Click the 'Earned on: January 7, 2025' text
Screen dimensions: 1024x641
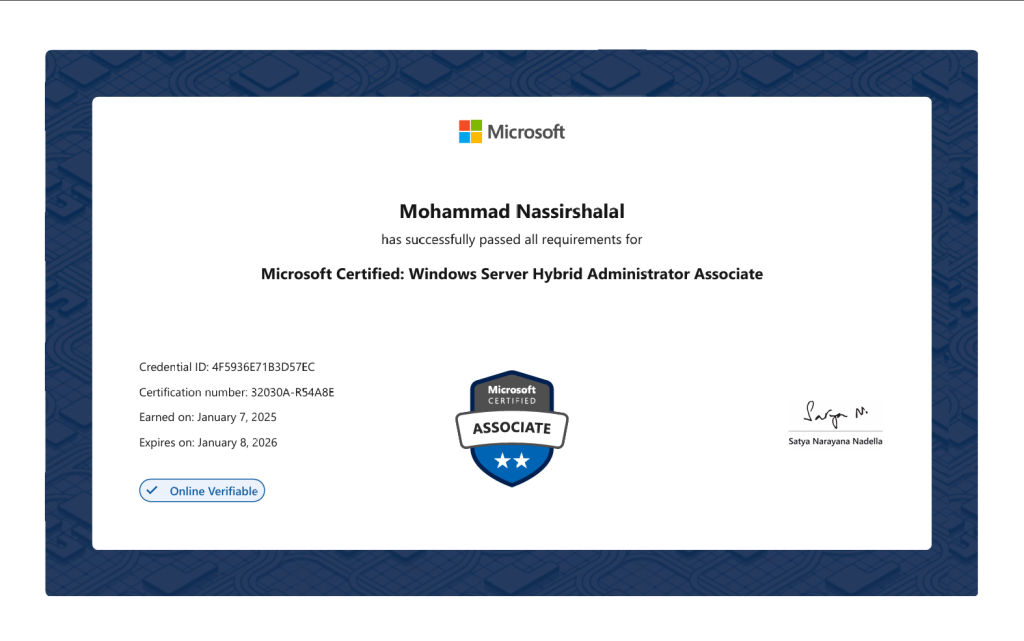[x=208, y=417]
